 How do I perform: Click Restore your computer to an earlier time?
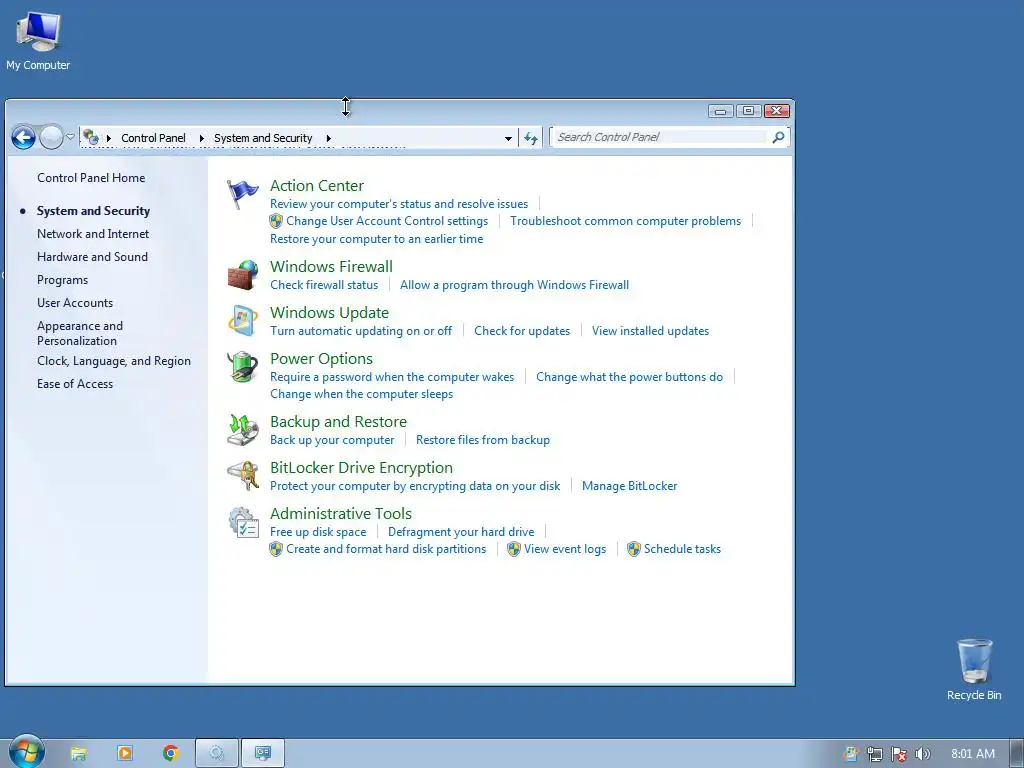pos(376,239)
